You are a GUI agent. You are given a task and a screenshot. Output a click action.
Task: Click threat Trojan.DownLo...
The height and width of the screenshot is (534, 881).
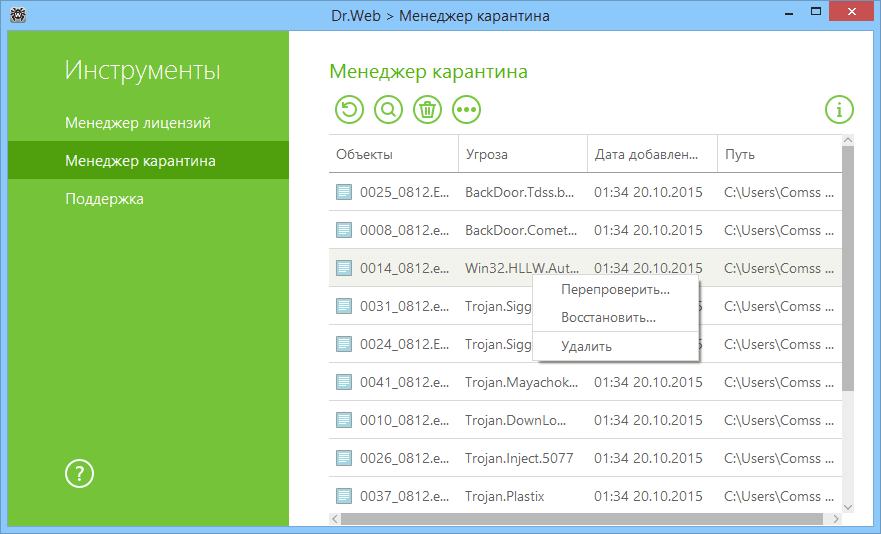pos(515,420)
